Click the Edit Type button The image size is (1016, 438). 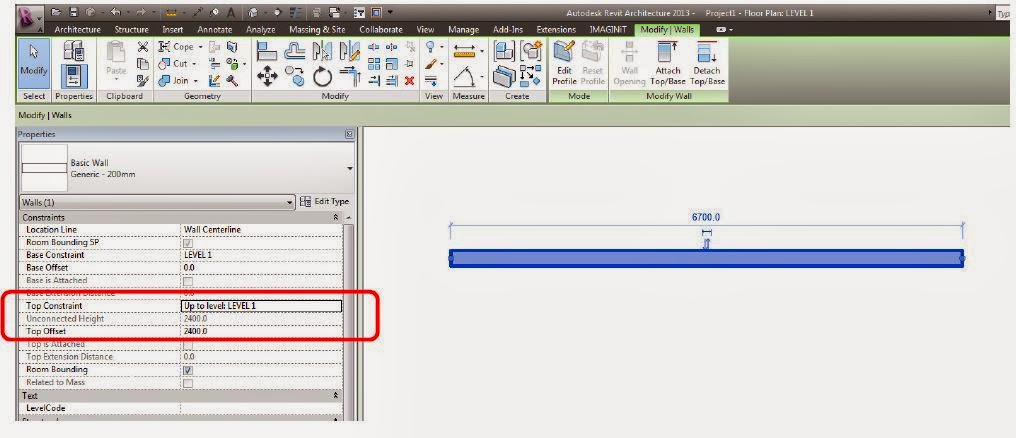pos(325,202)
